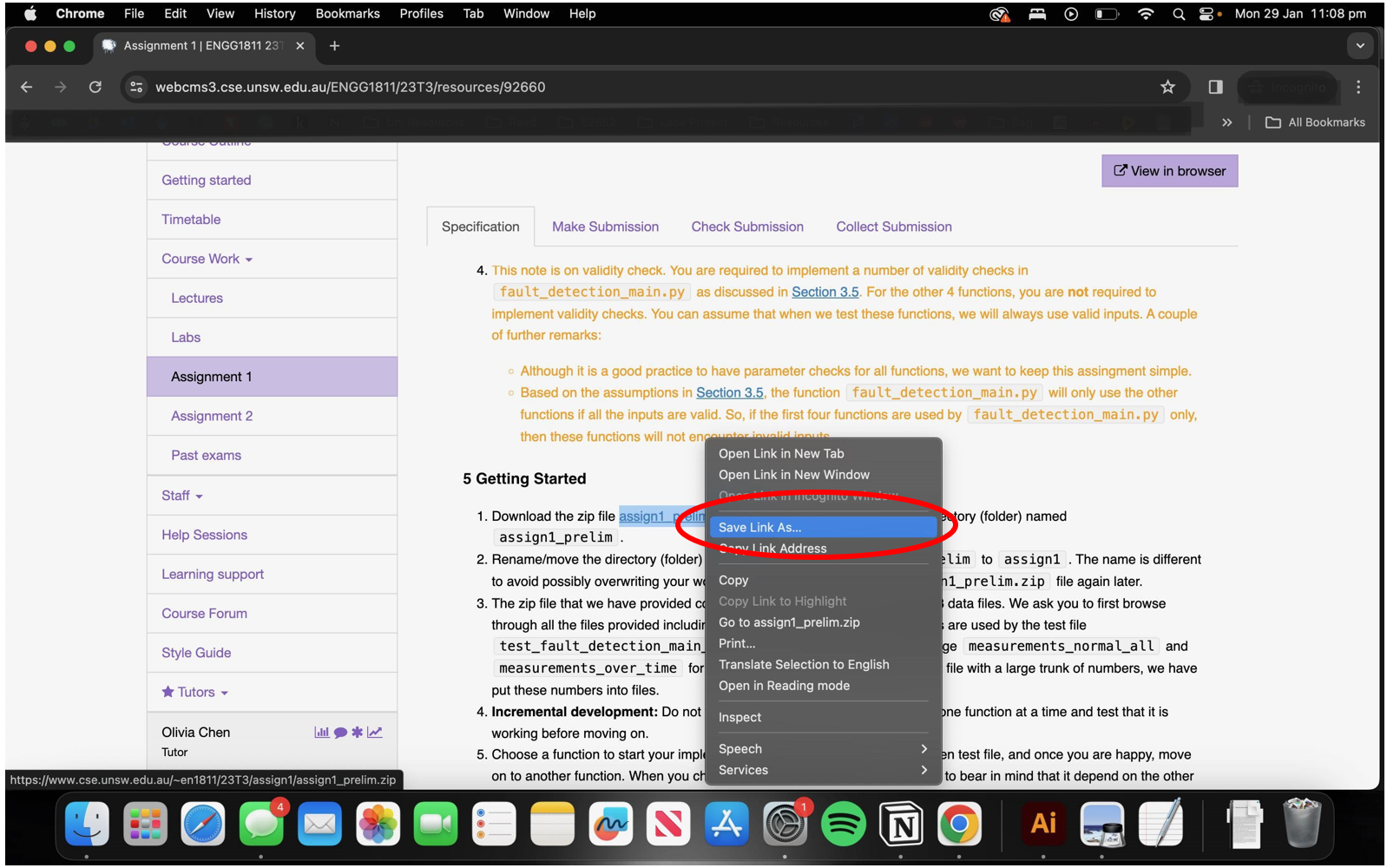Select Open Link in New Tab
The image size is (1387, 868).
(x=822, y=453)
